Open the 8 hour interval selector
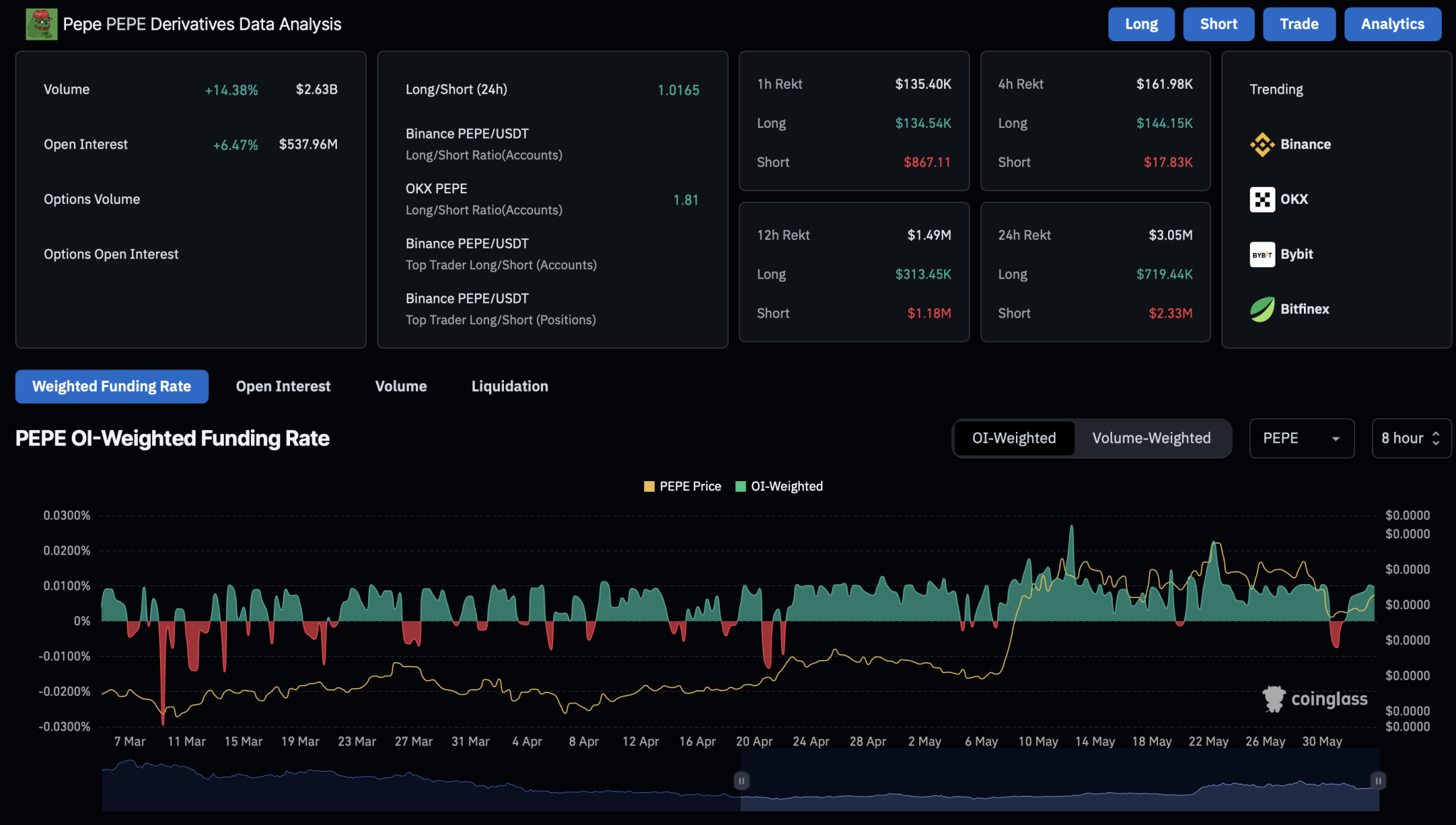 1410,438
